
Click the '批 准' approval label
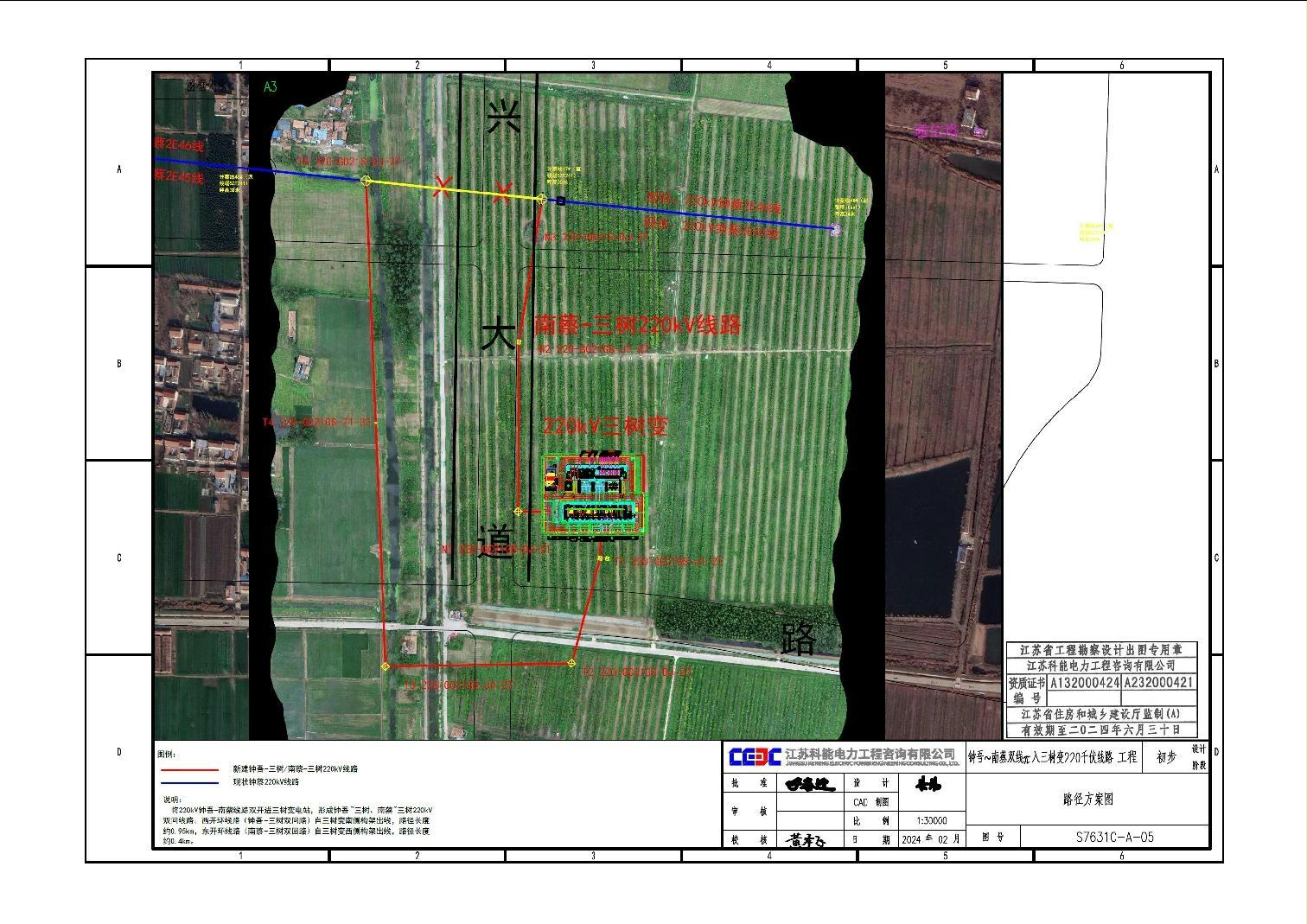point(750,784)
